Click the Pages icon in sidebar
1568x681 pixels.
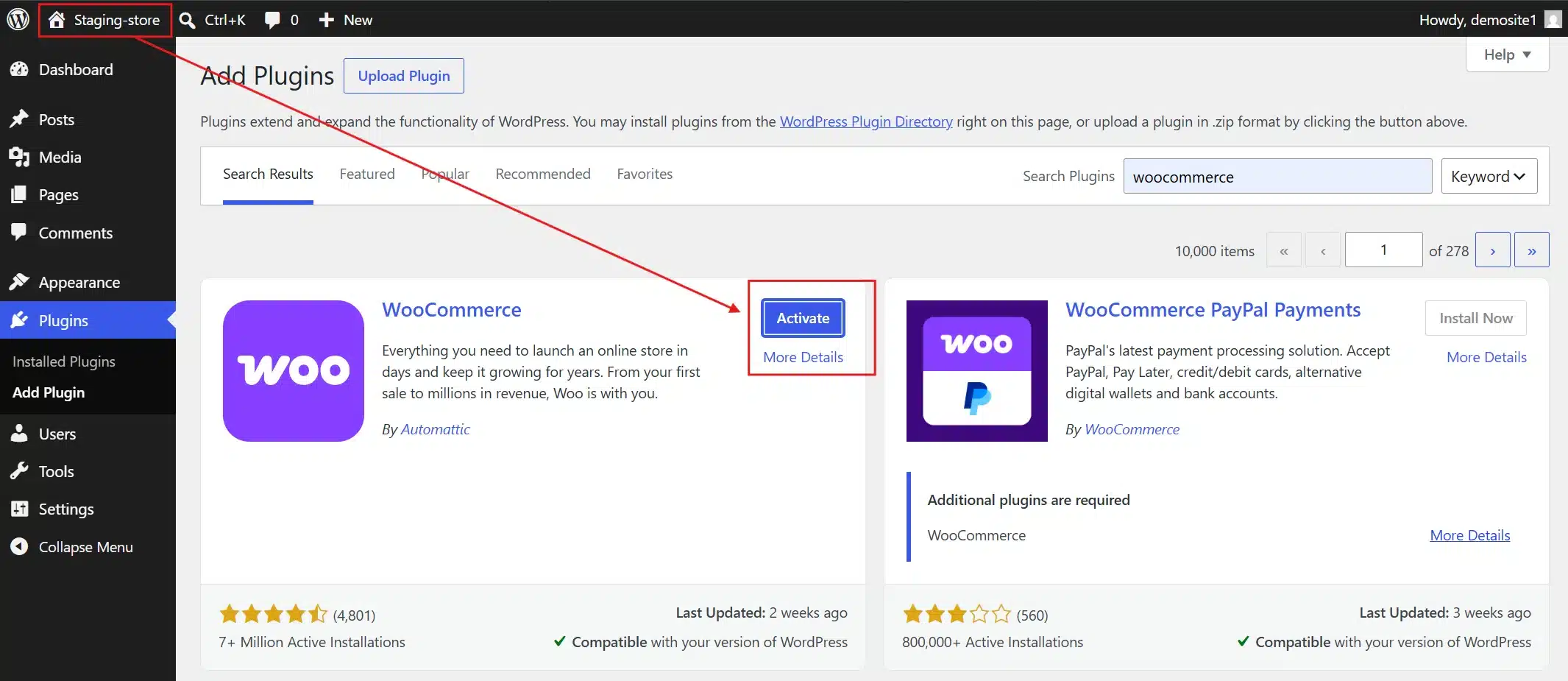(19, 194)
